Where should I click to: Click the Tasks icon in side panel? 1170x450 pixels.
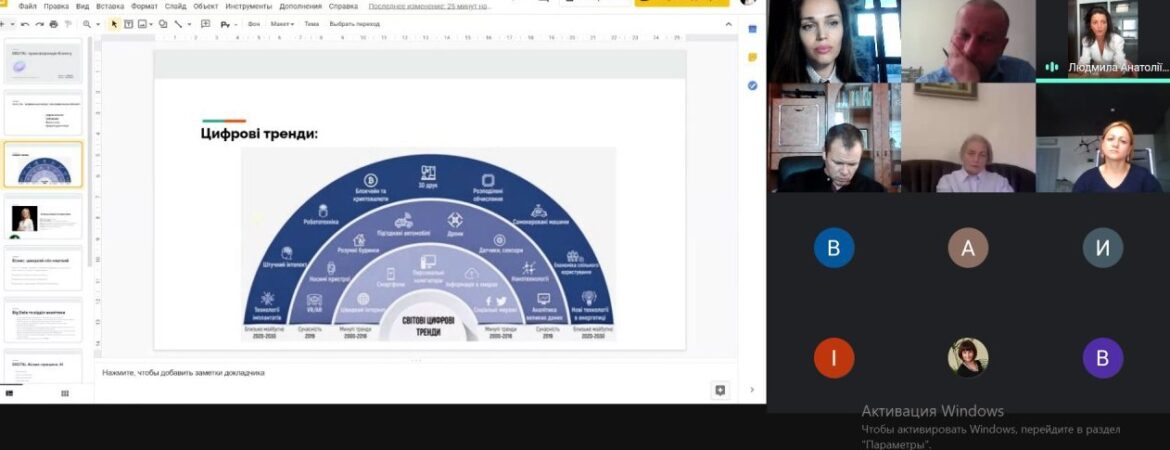[752, 86]
